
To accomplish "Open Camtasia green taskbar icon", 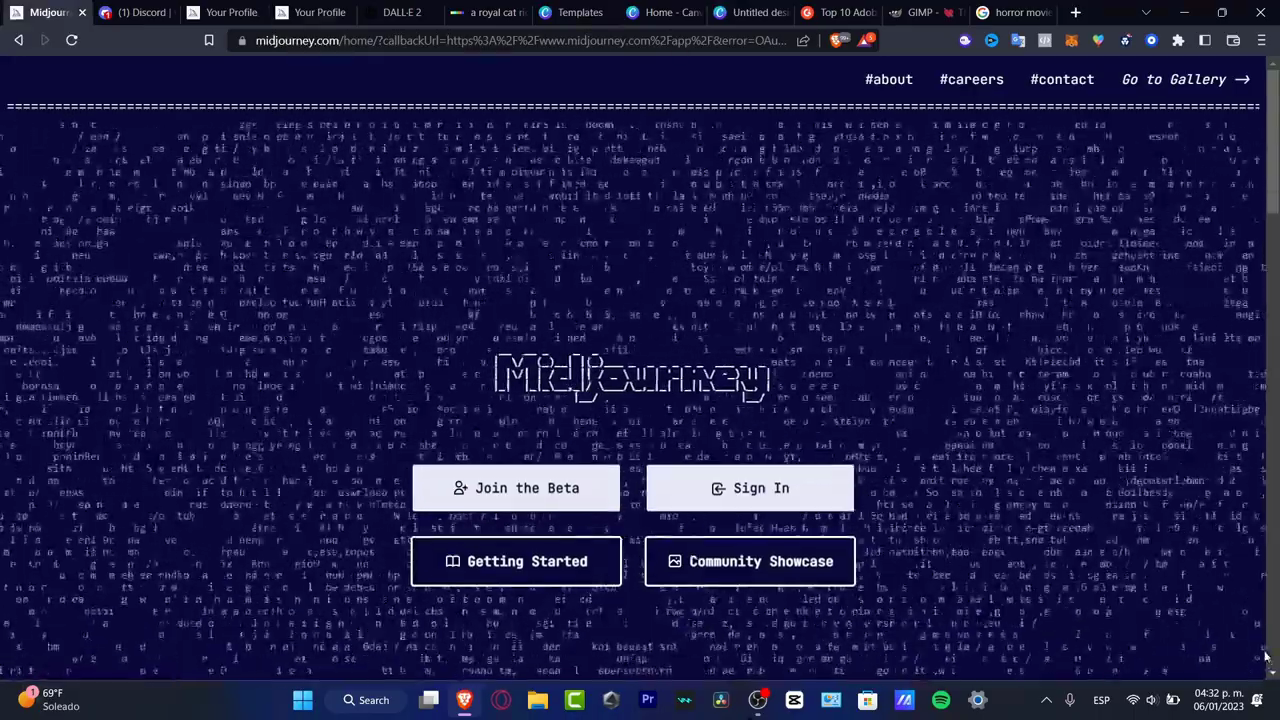I will point(575,700).
